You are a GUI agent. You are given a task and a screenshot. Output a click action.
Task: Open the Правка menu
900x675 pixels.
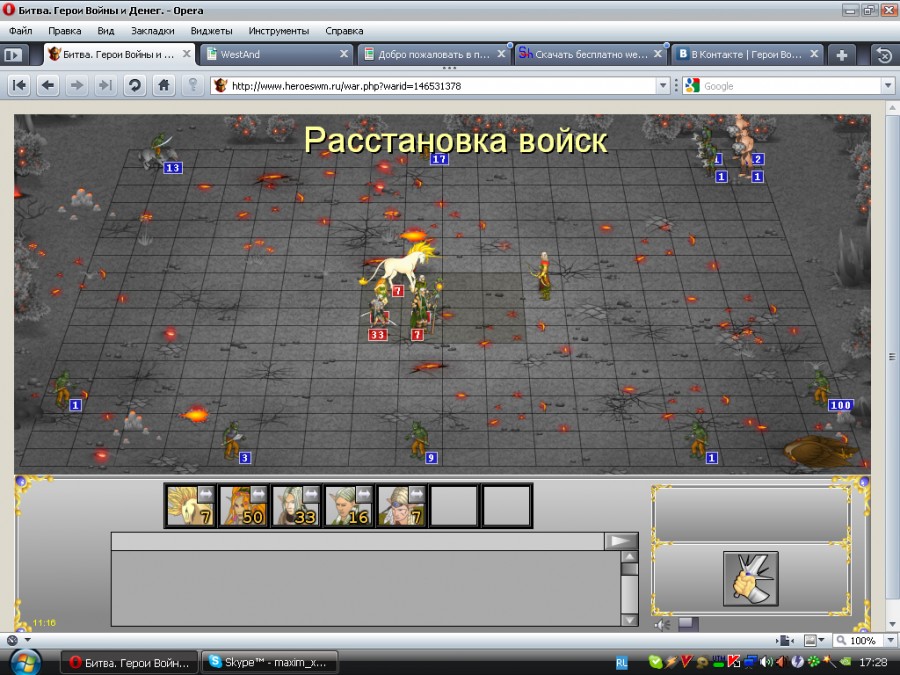click(x=64, y=31)
